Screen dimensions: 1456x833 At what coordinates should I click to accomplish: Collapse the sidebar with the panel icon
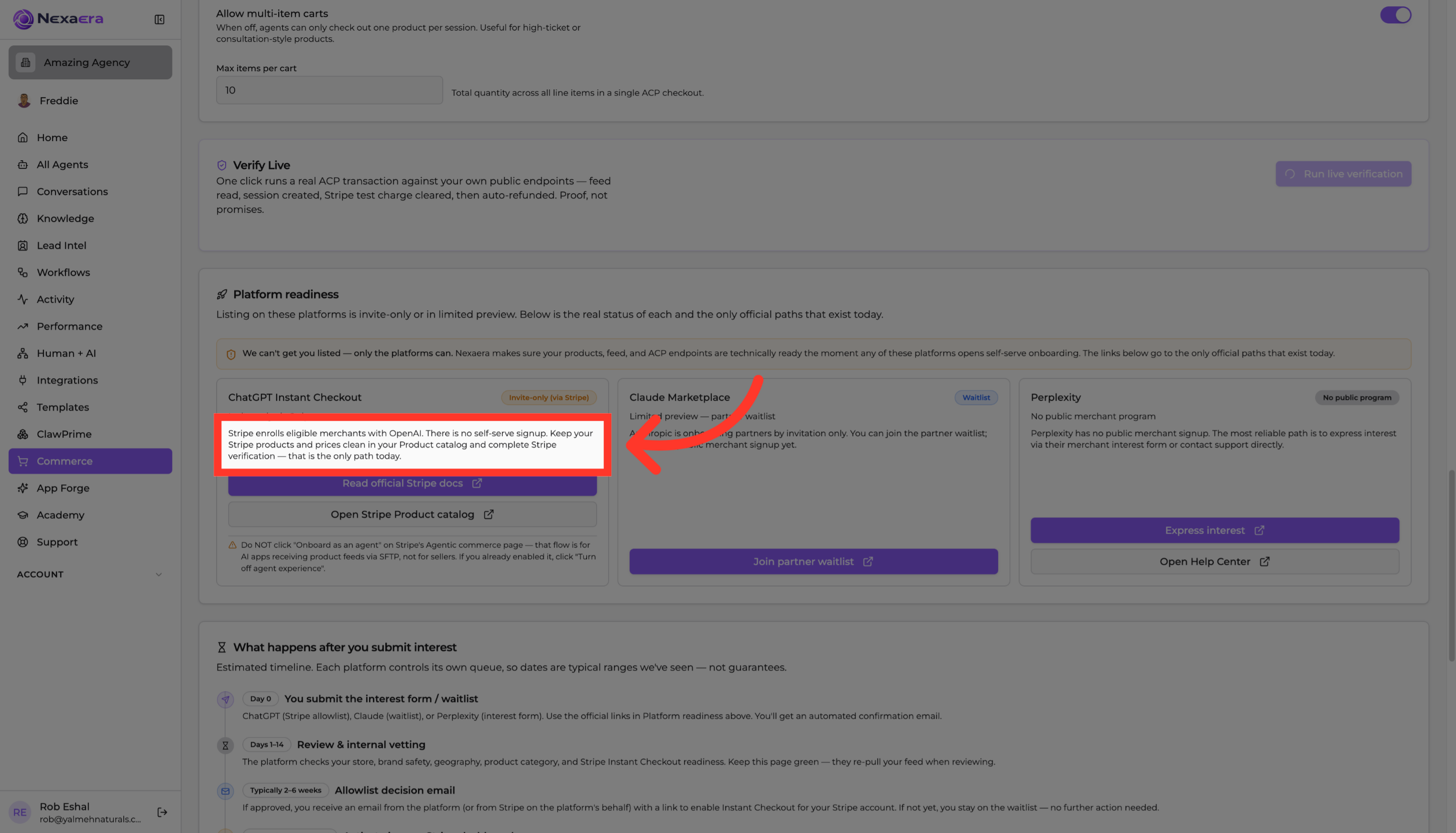click(160, 20)
